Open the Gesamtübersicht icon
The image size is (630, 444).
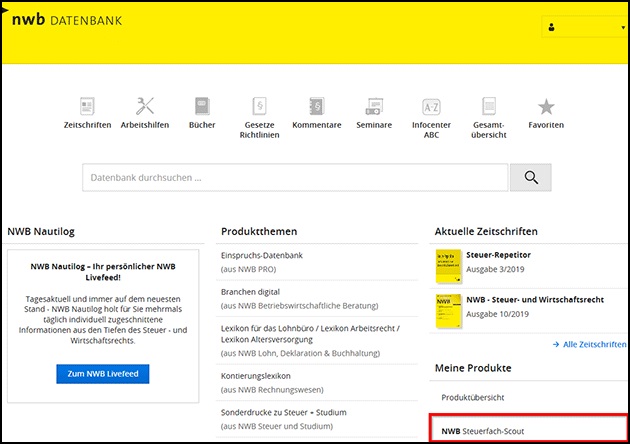pos(489,106)
